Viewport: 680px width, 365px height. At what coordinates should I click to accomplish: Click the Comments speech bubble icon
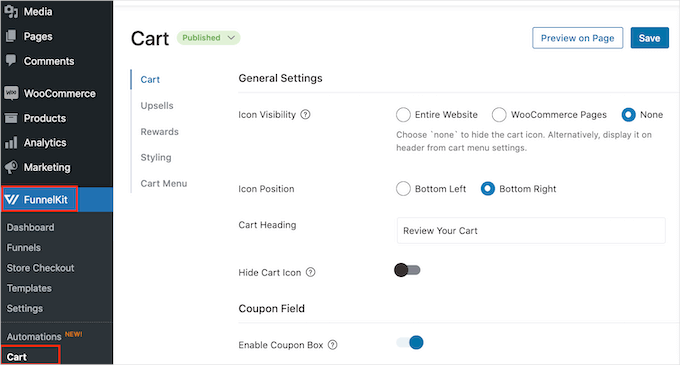click(11, 60)
